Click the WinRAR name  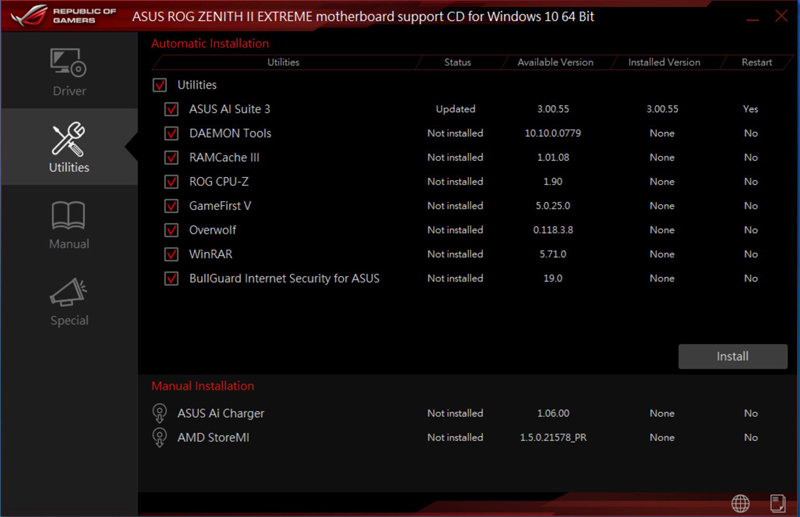211,254
